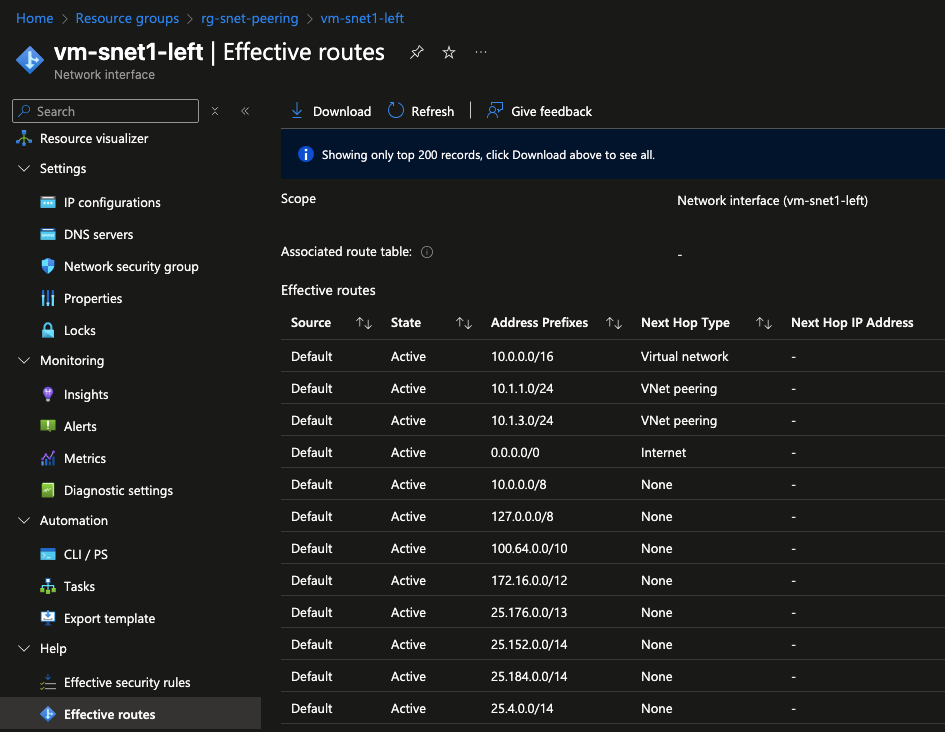This screenshot has width=945, height=732.
Task: Click the info icon in the blue banner
Action: pos(306,154)
